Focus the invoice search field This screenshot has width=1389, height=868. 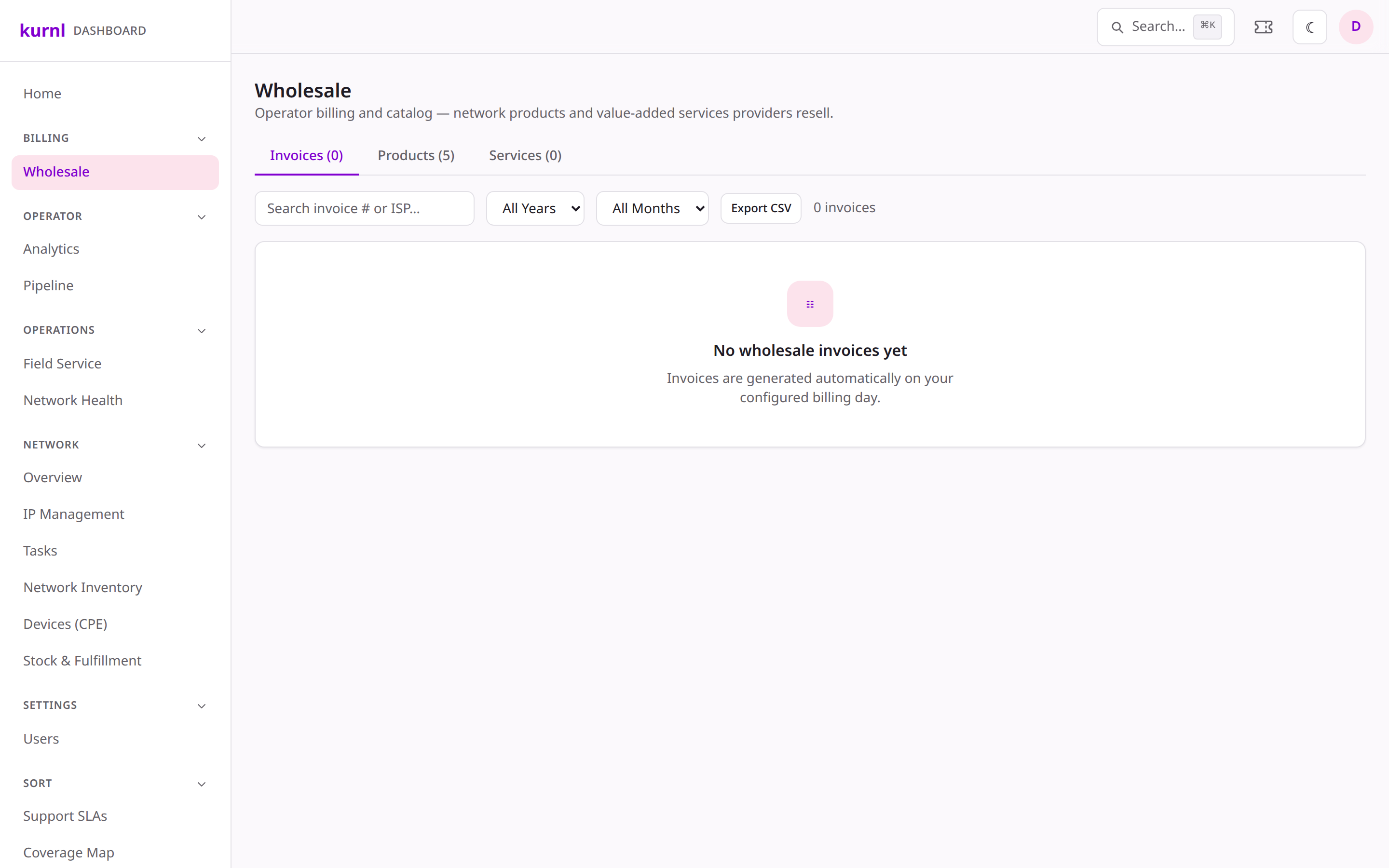pos(365,208)
